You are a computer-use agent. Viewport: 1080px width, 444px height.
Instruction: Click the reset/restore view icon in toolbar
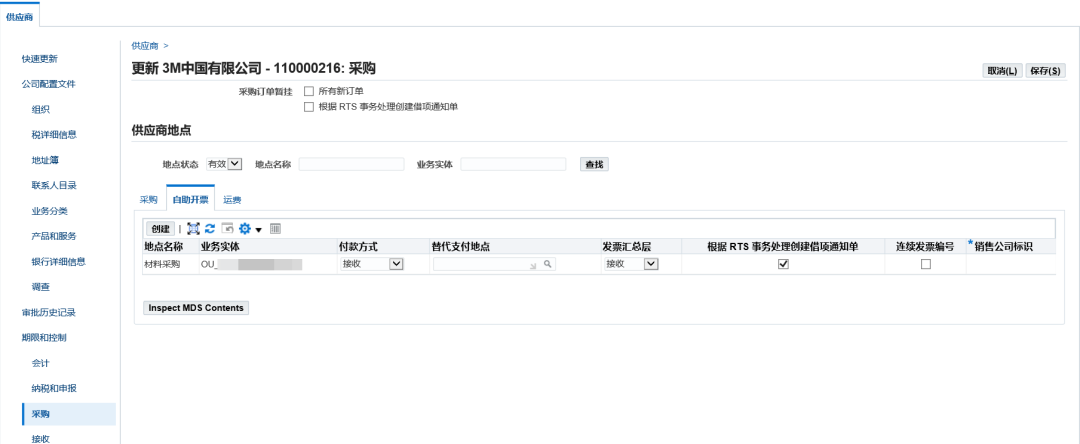coord(227,229)
